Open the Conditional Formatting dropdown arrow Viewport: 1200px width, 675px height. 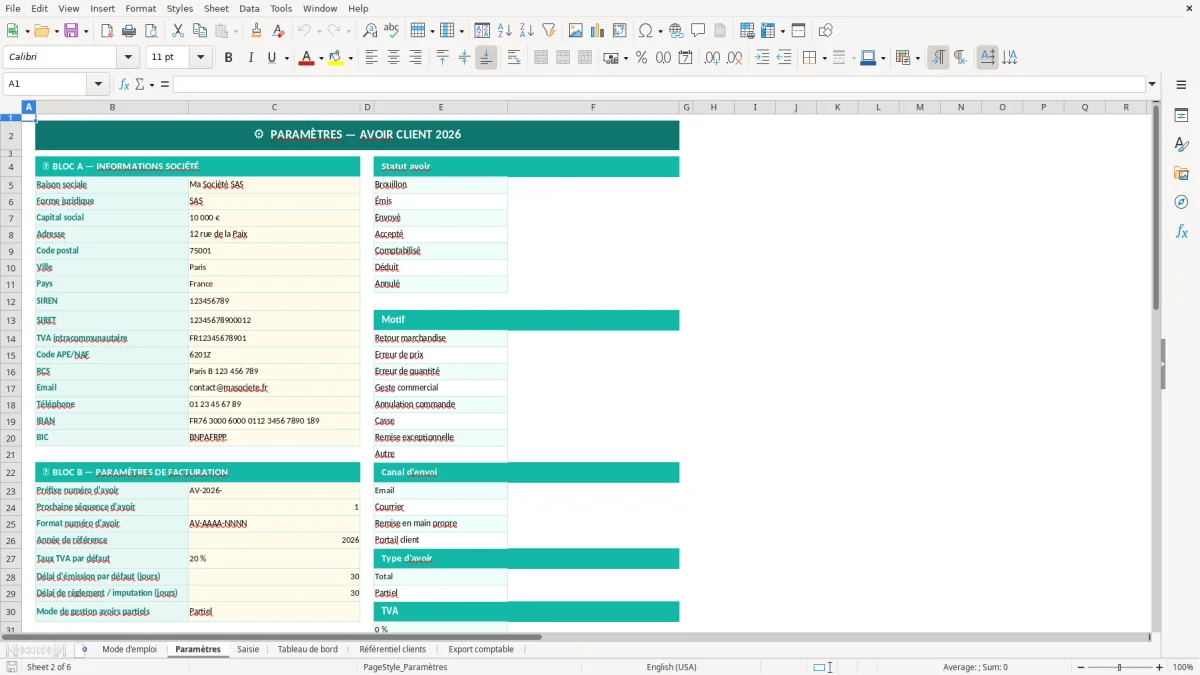918,58
